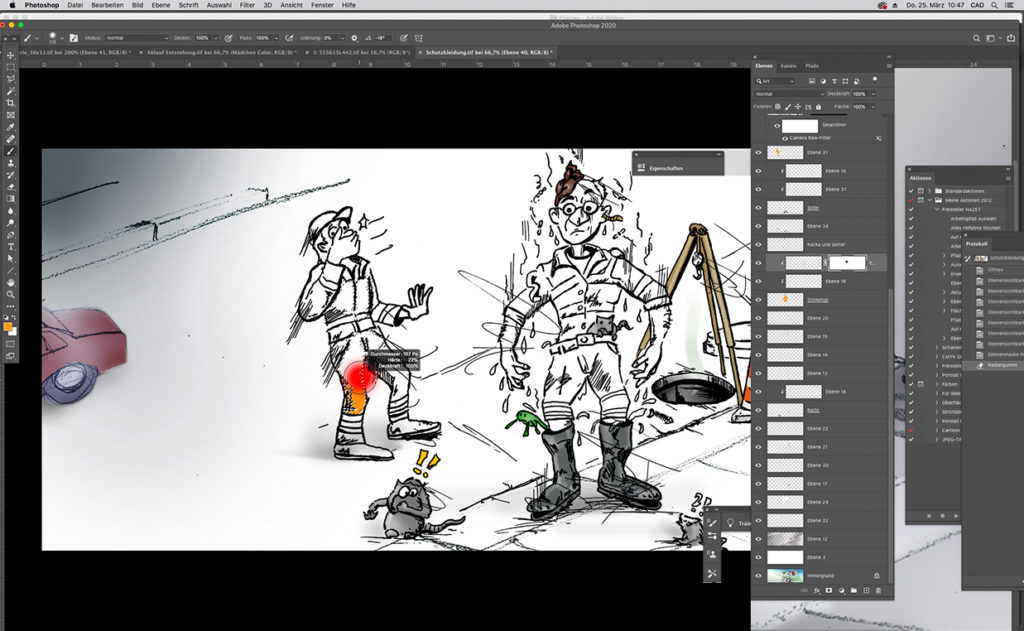Screen dimensions: 1024x631
Task: Toggle visibility of Ebene 31 layer
Action: [x=759, y=153]
